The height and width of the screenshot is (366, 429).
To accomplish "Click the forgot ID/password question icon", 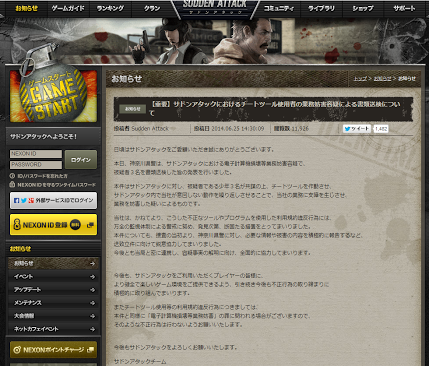I will [x=12, y=176].
